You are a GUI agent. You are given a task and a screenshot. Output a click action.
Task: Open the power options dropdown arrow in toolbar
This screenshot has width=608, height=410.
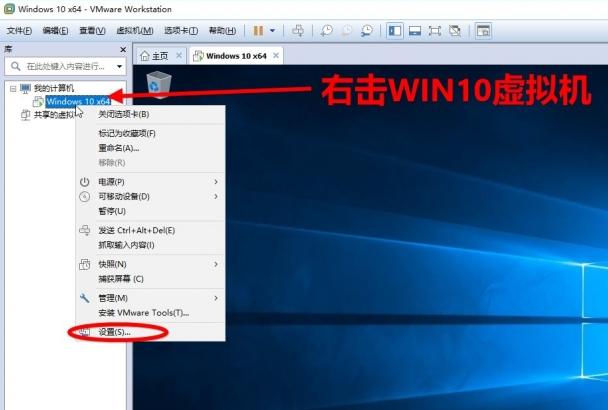pyautogui.click(x=273, y=31)
